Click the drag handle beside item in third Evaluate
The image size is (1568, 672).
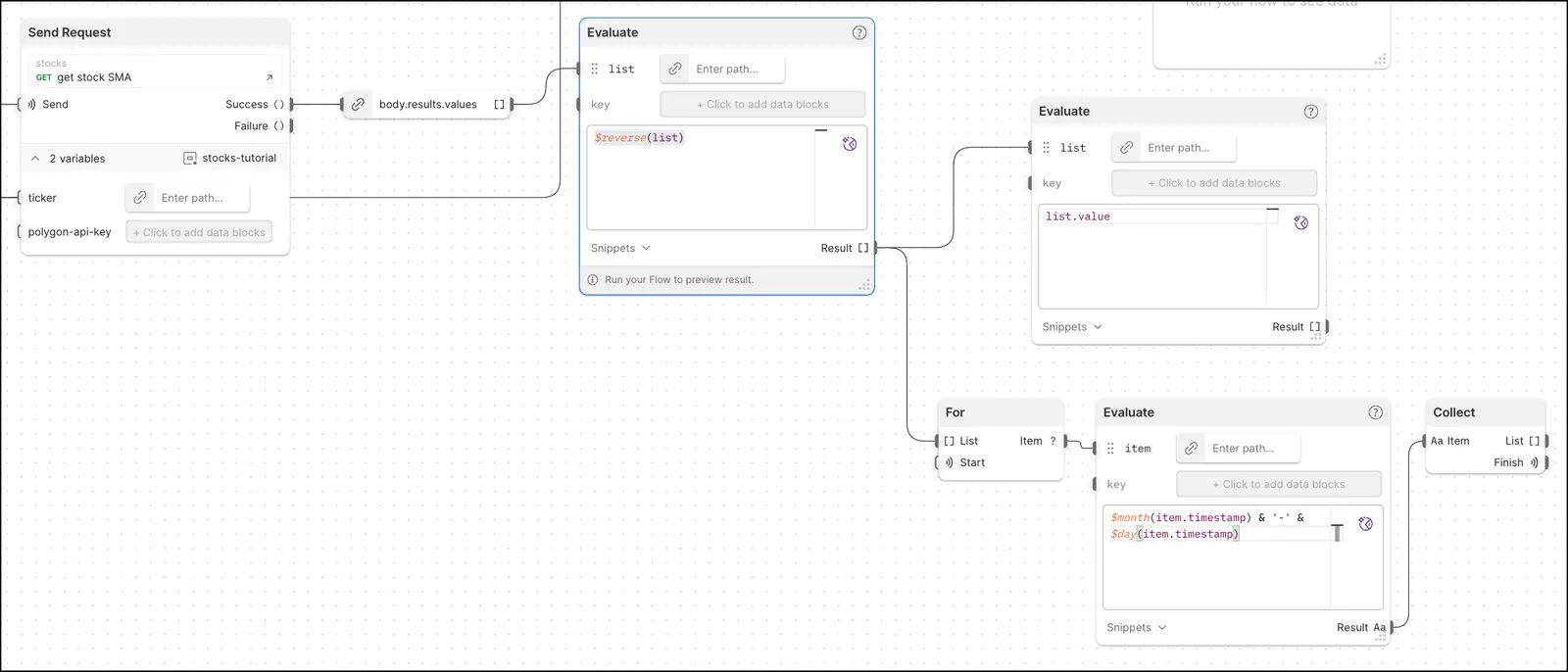point(1111,449)
